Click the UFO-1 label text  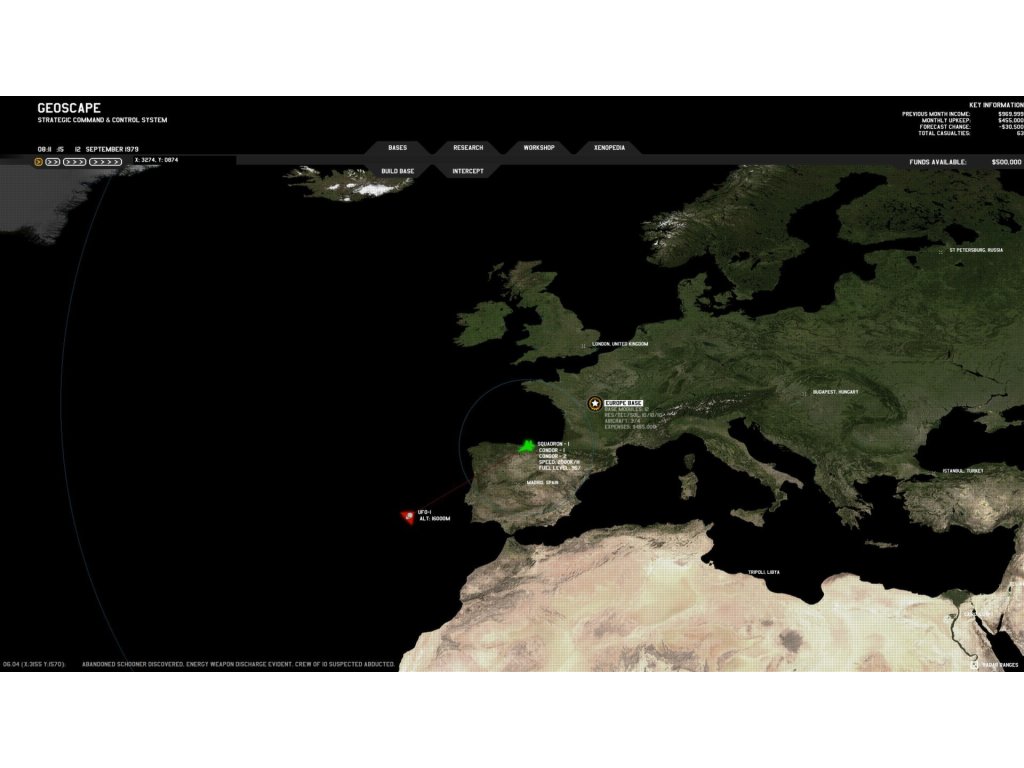click(424, 512)
